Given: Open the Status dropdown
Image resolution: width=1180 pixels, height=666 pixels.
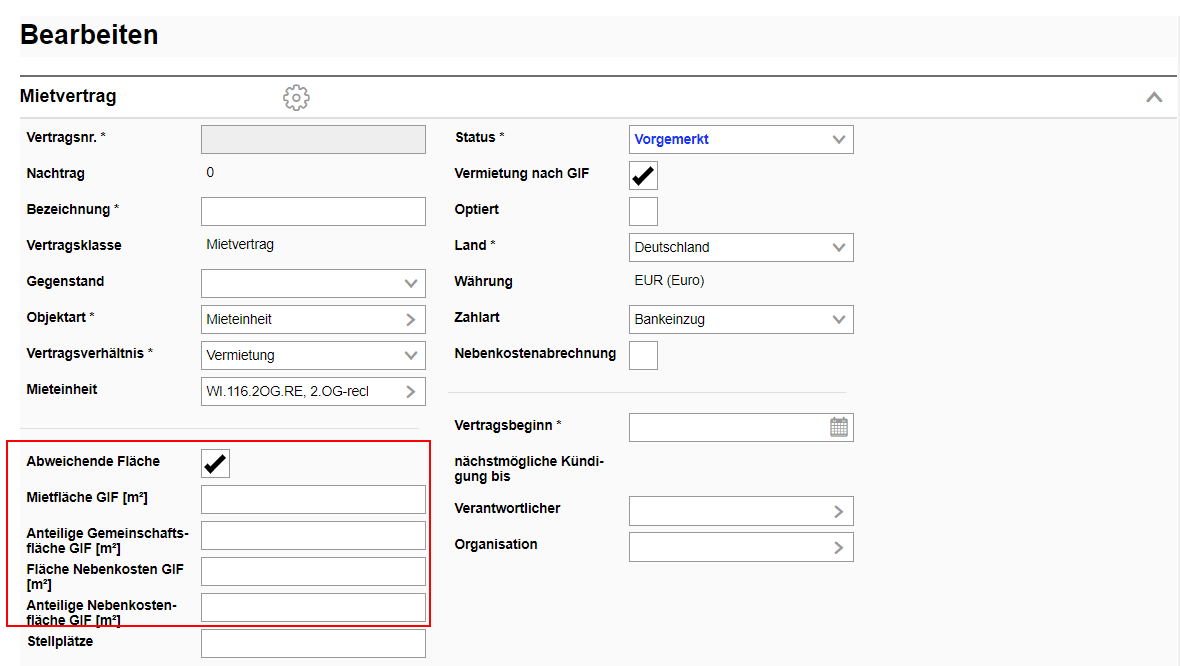Looking at the screenshot, I should (x=740, y=140).
